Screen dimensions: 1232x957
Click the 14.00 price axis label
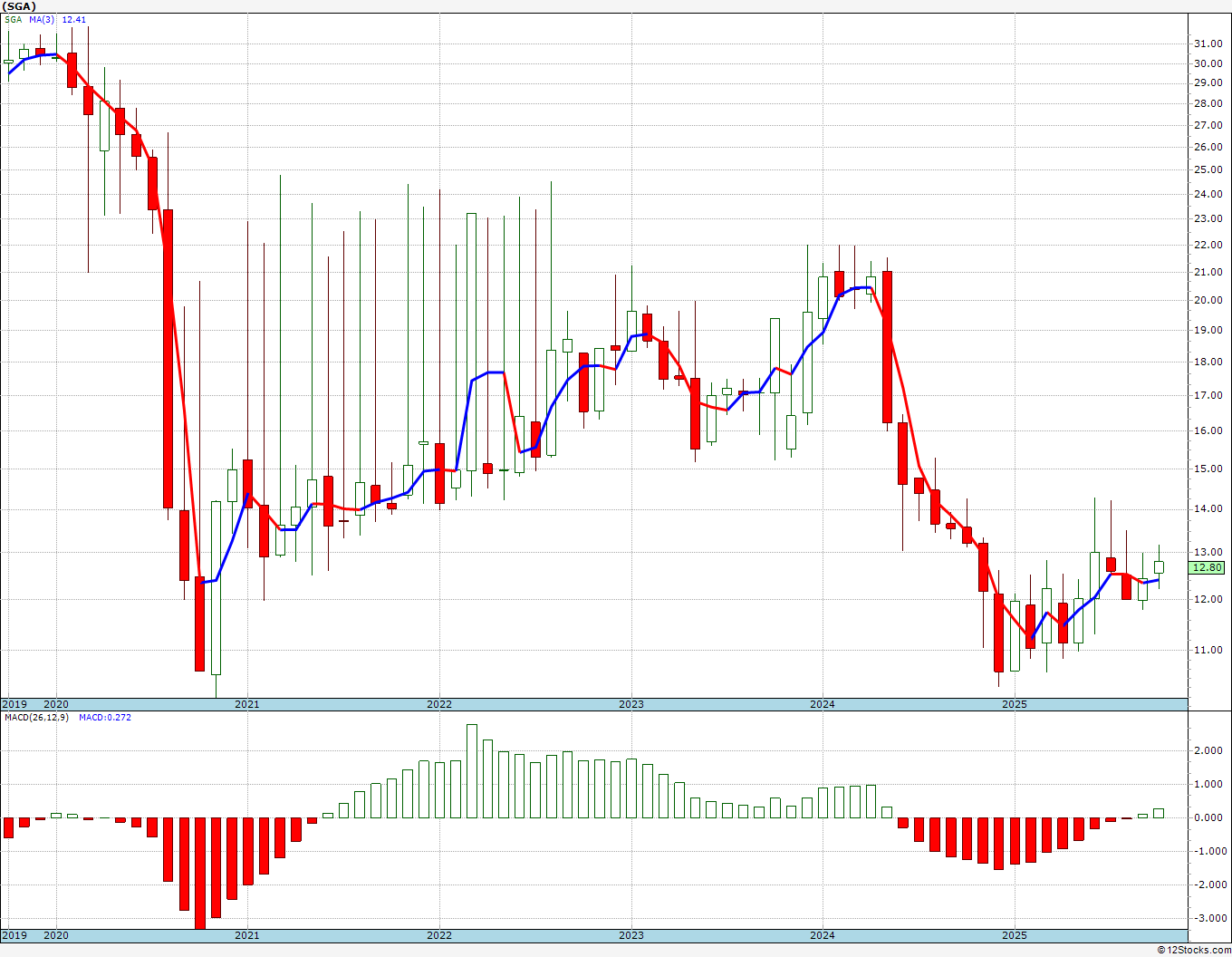(x=1208, y=508)
